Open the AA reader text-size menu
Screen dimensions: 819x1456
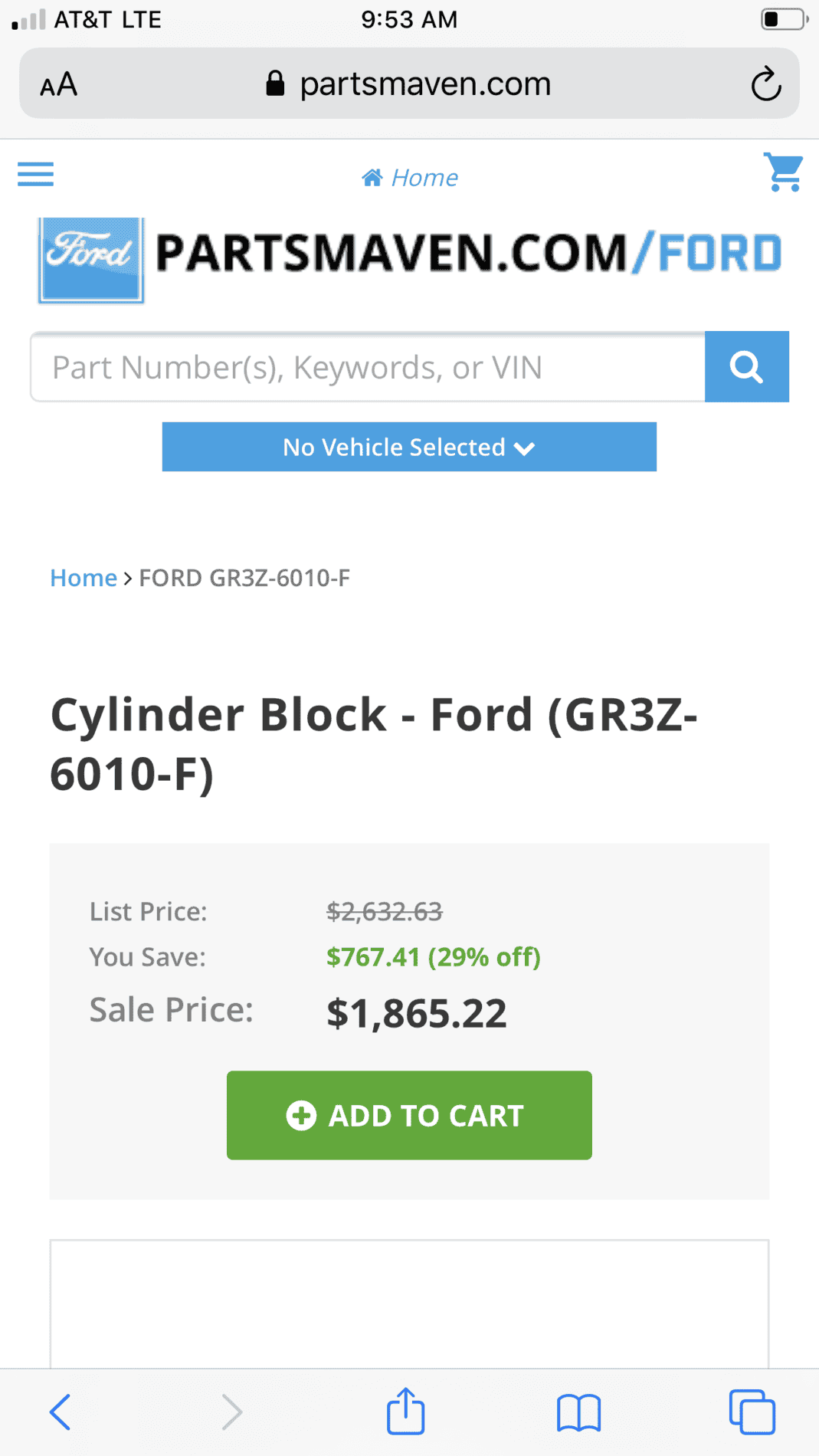(x=59, y=84)
